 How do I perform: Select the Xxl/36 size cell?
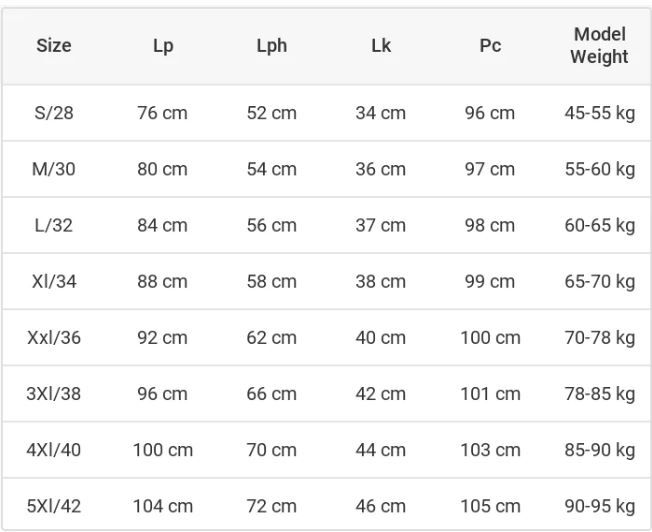tap(54, 337)
